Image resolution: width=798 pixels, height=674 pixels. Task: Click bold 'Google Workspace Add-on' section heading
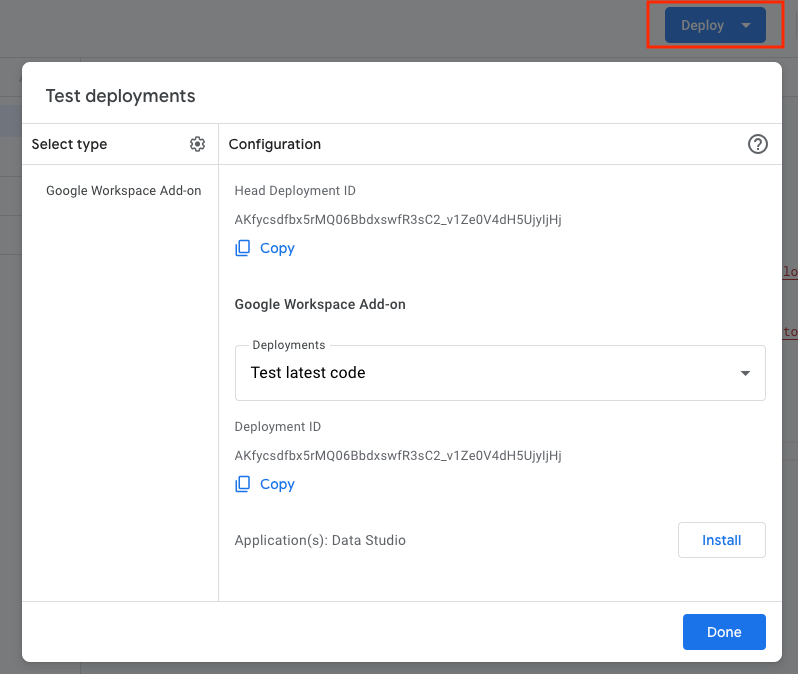320,304
